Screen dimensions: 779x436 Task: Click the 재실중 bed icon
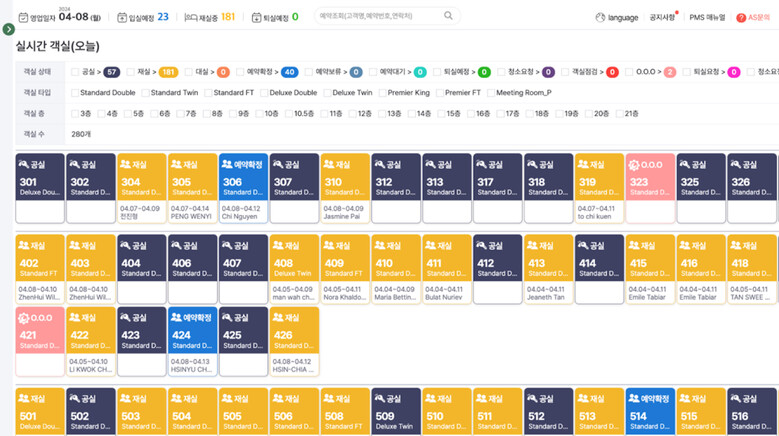pyautogui.click(x=191, y=17)
